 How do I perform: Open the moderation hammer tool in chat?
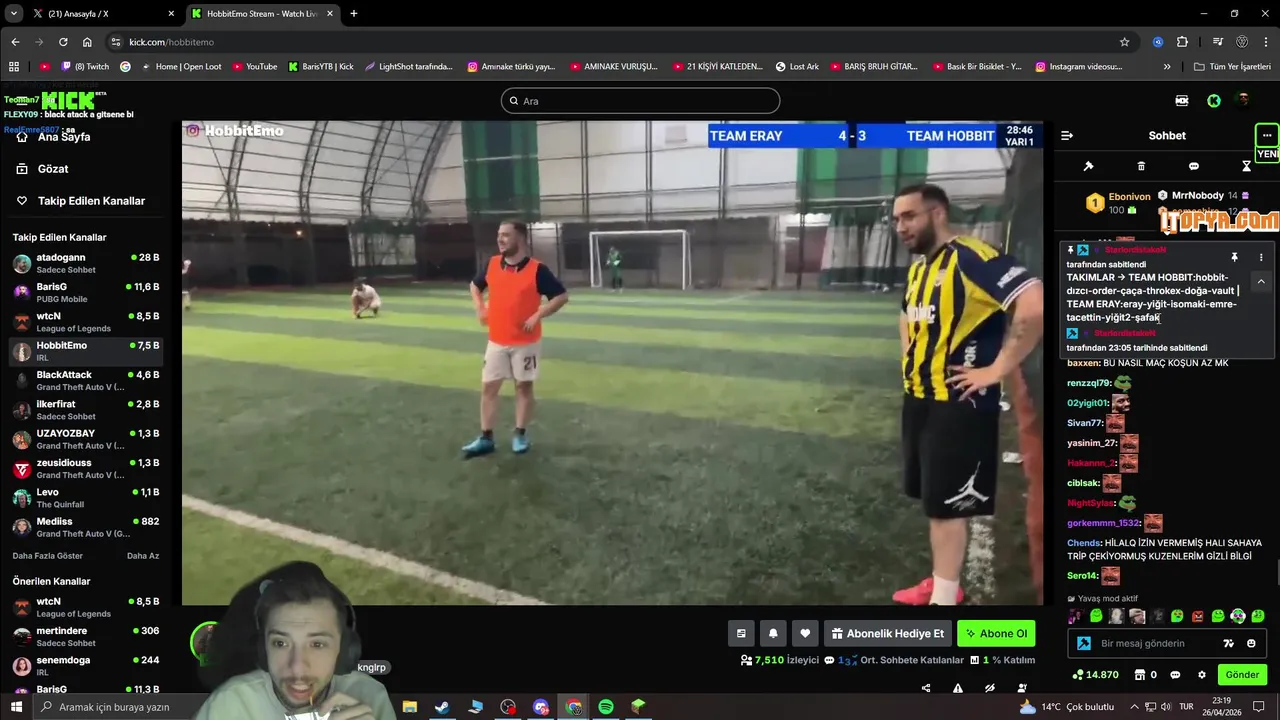click(x=1089, y=166)
